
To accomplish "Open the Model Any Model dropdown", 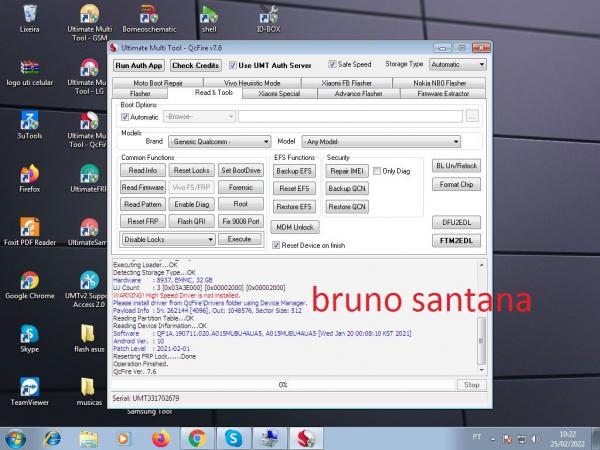I will (x=381, y=142).
